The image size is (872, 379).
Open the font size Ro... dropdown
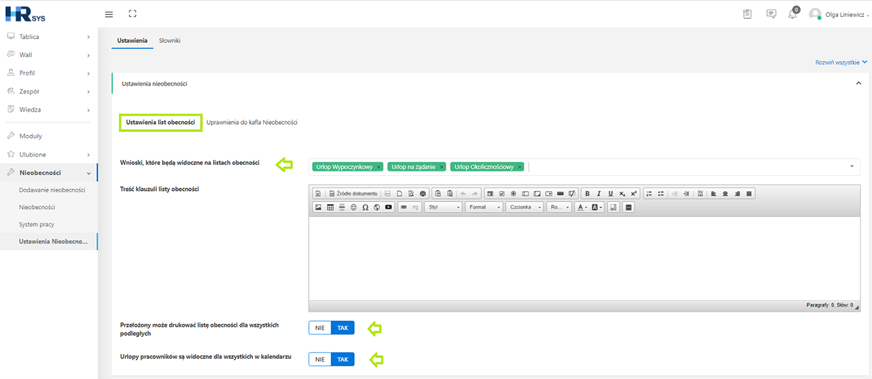558,207
